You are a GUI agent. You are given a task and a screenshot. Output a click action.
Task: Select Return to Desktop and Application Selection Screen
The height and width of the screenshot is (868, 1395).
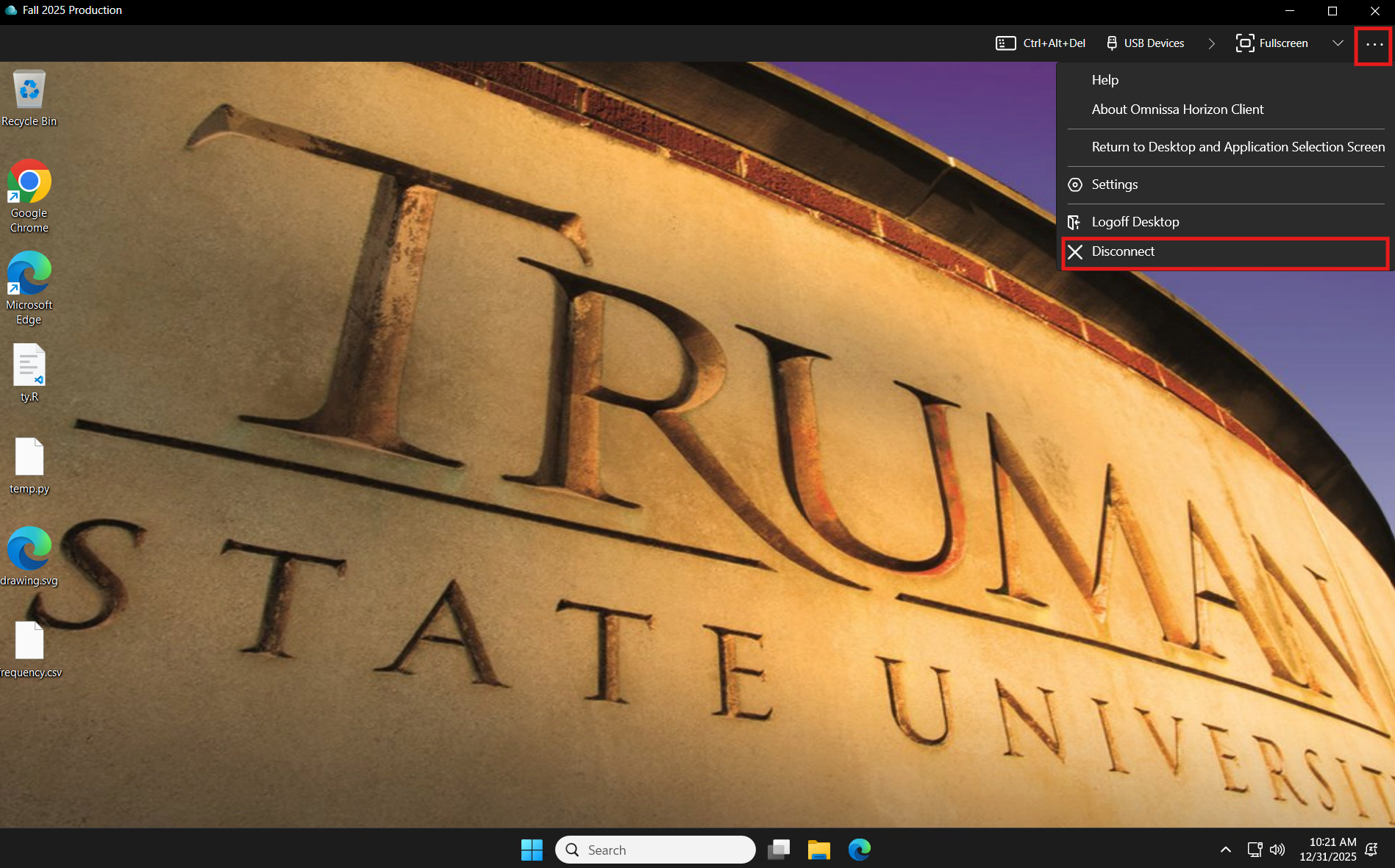[1238, 147]
